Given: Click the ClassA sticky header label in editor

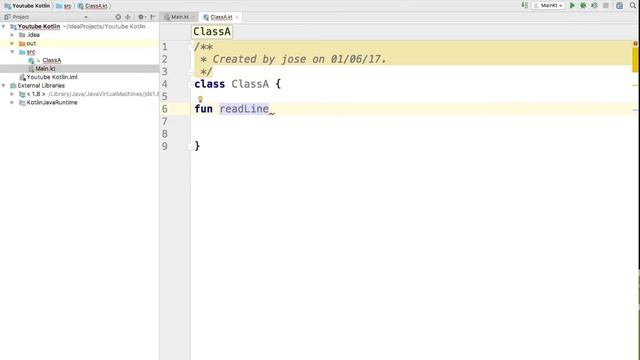Looking at the screenshot, I should tap(212, 31).
